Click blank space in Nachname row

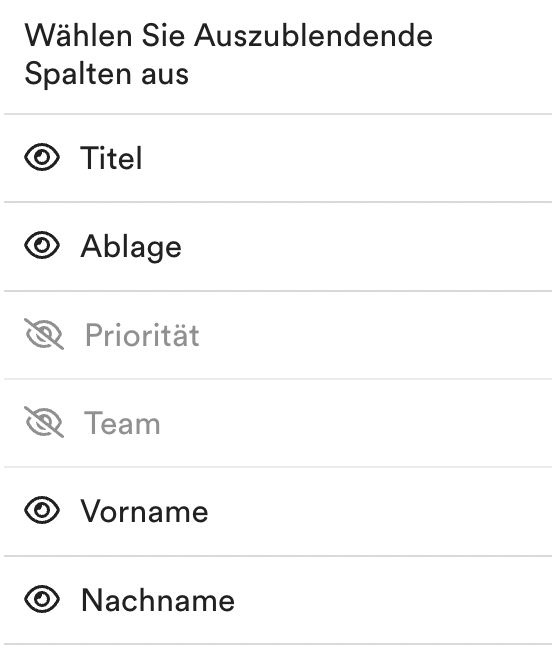[x=393, y=600]
